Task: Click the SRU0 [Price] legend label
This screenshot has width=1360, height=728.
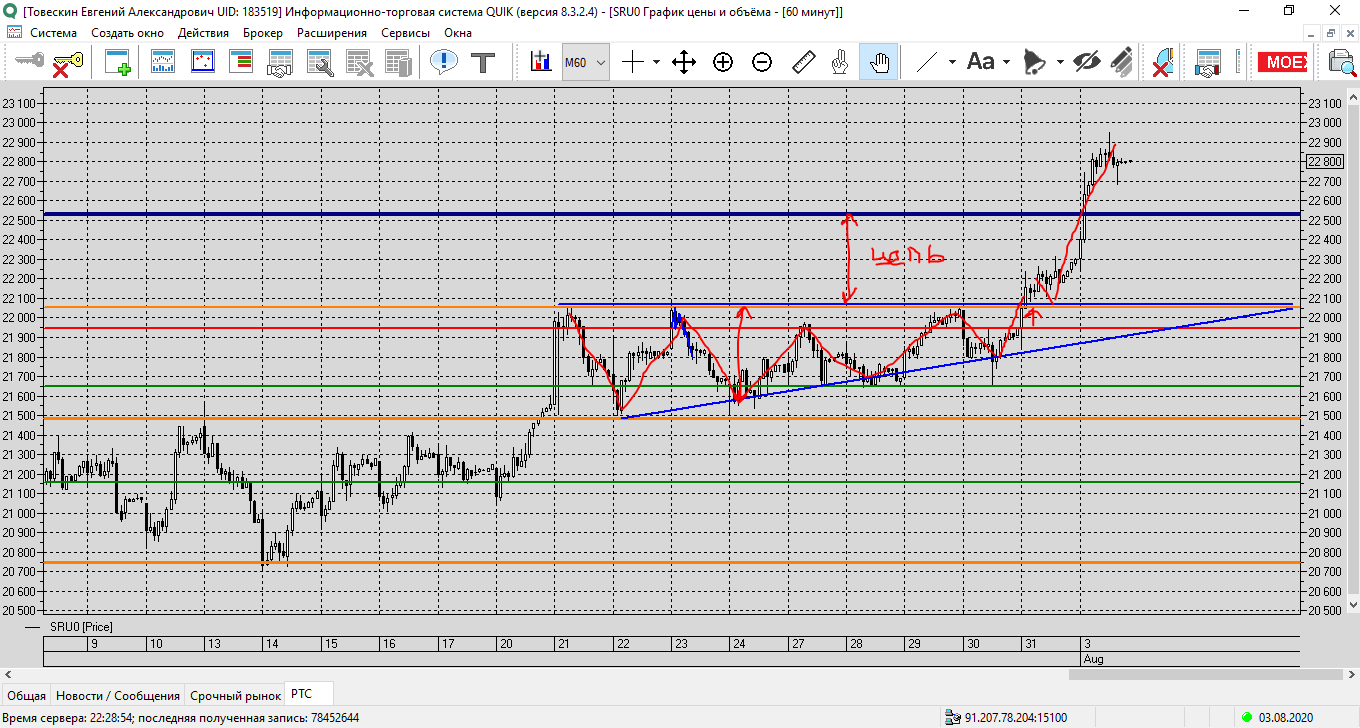Action: coord(81,627)
